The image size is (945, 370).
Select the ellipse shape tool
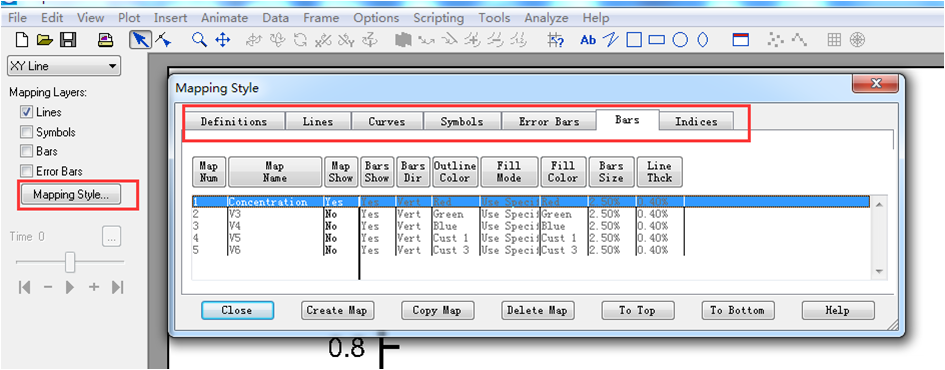click(702, 40)
